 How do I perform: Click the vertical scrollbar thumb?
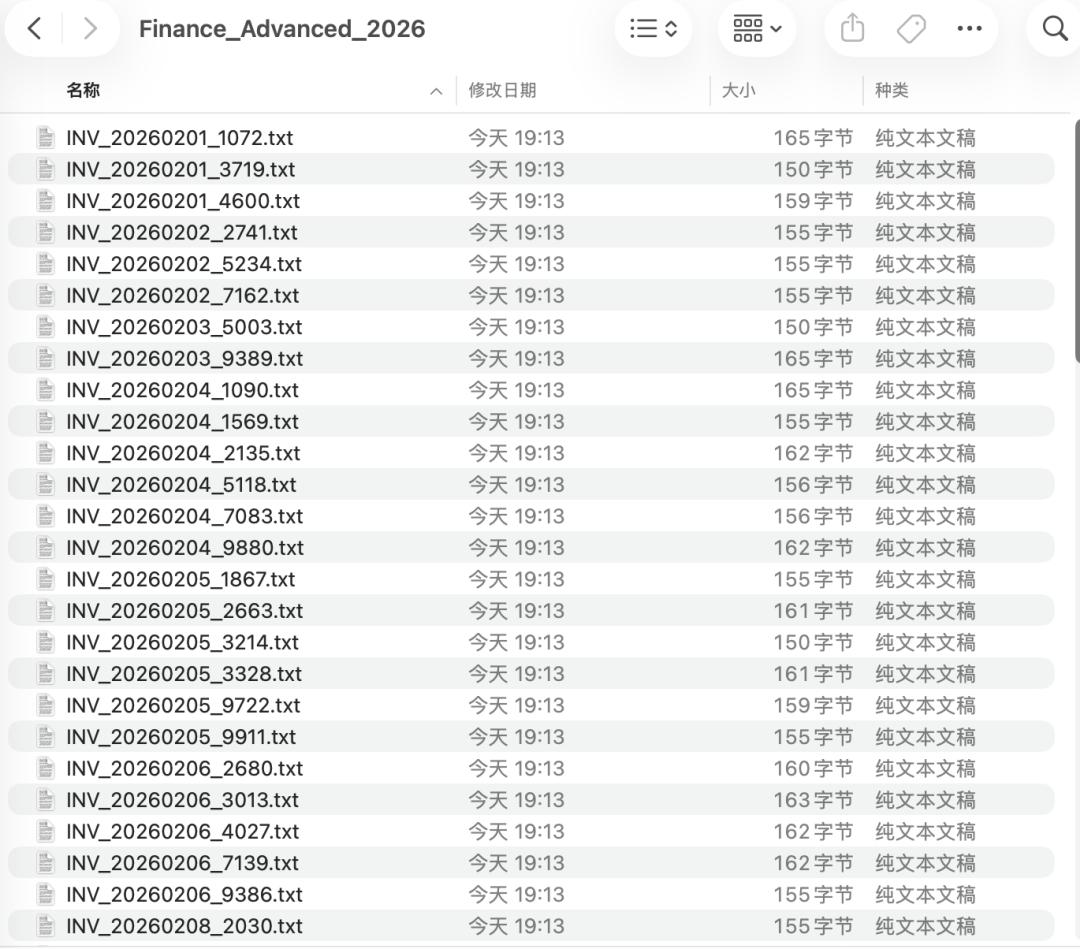1076,240
